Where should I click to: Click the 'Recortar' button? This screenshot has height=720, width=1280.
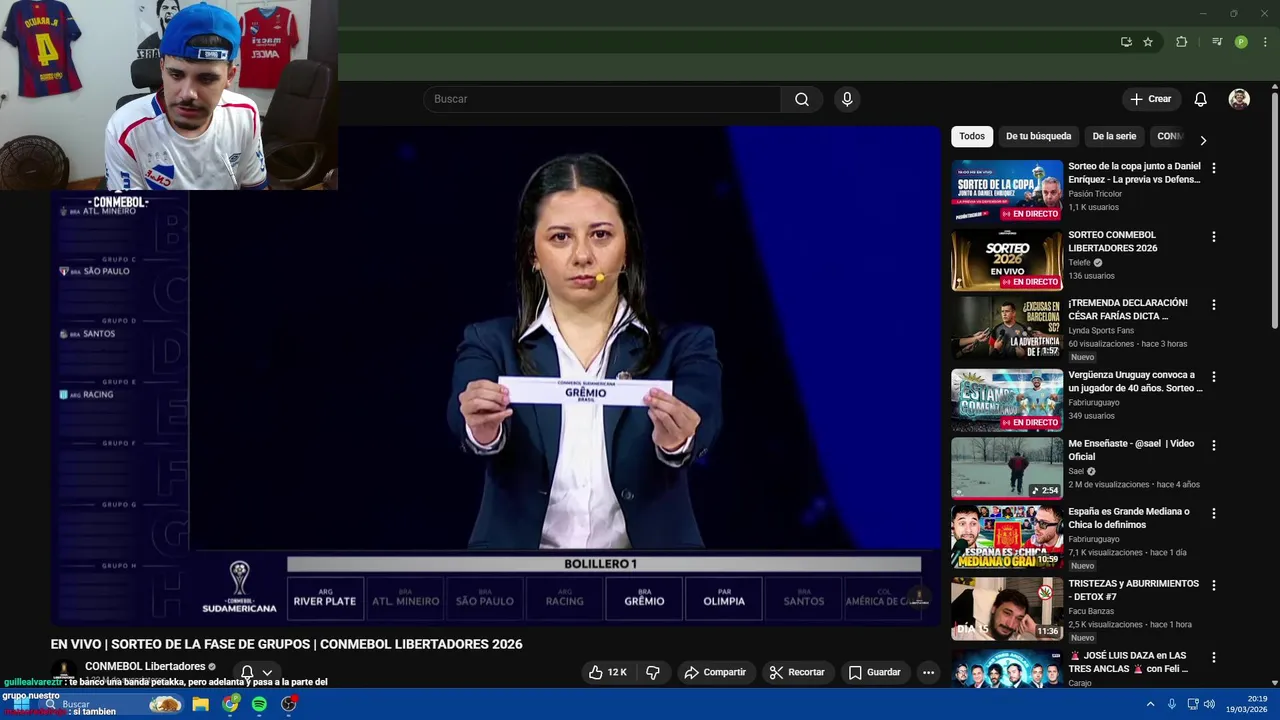coord(797,672)
